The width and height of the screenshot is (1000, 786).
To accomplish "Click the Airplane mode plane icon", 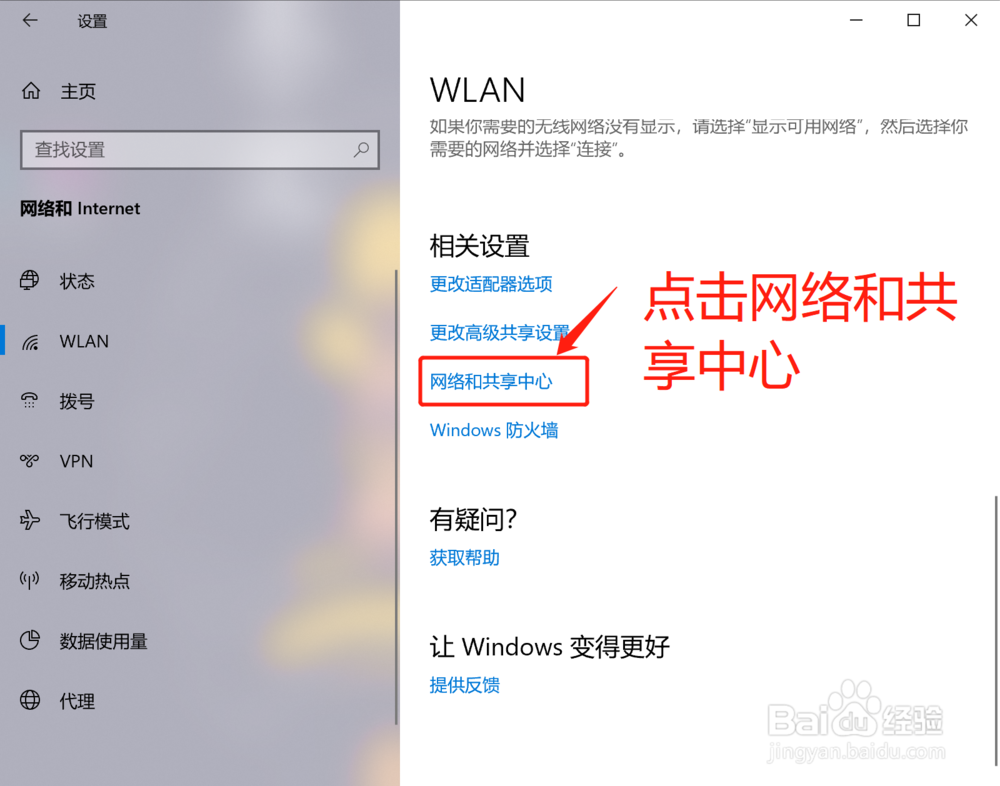I will (x=29, y=521).
